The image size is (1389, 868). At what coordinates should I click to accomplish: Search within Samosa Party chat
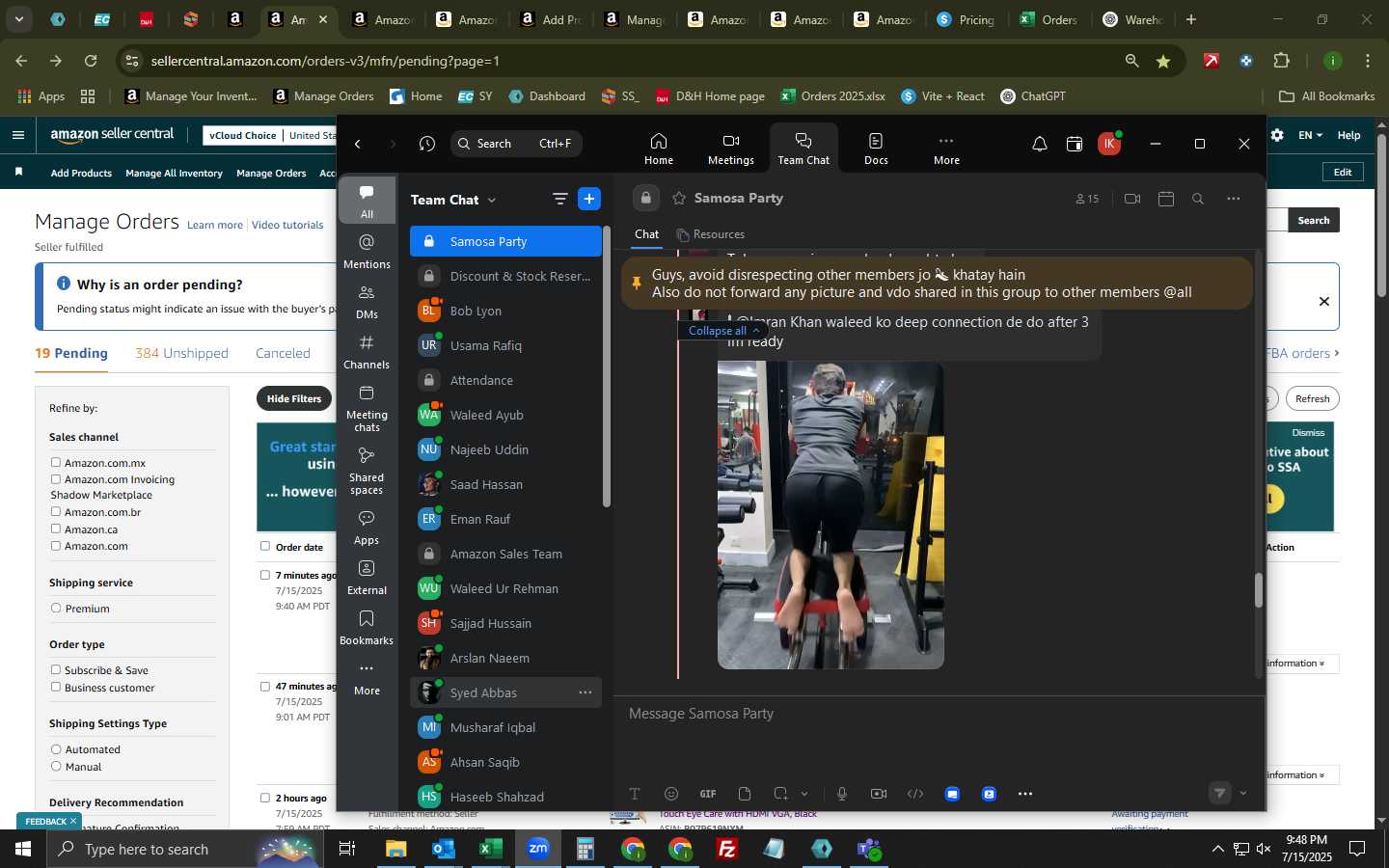(x=1198, y=199)
